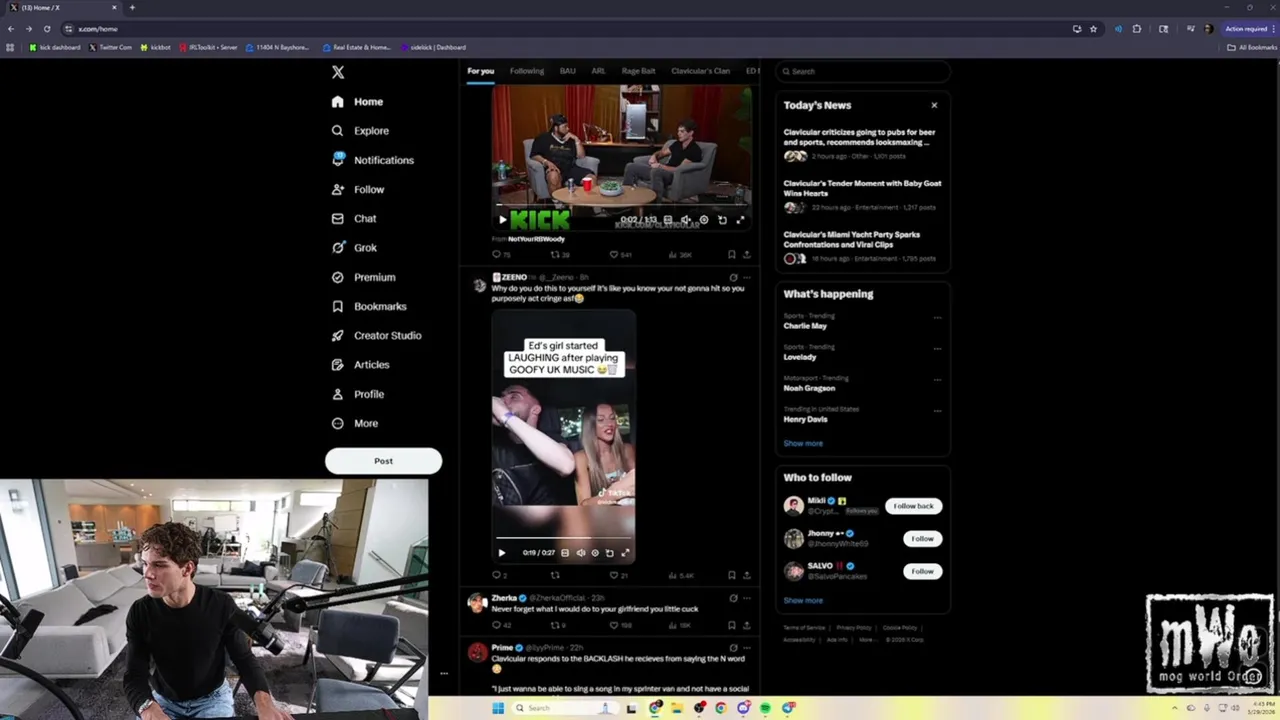This screenshot has height=720, width=1280.
Task: Play the TikTok video at 0:19
Action: click(x=502, y=553)
